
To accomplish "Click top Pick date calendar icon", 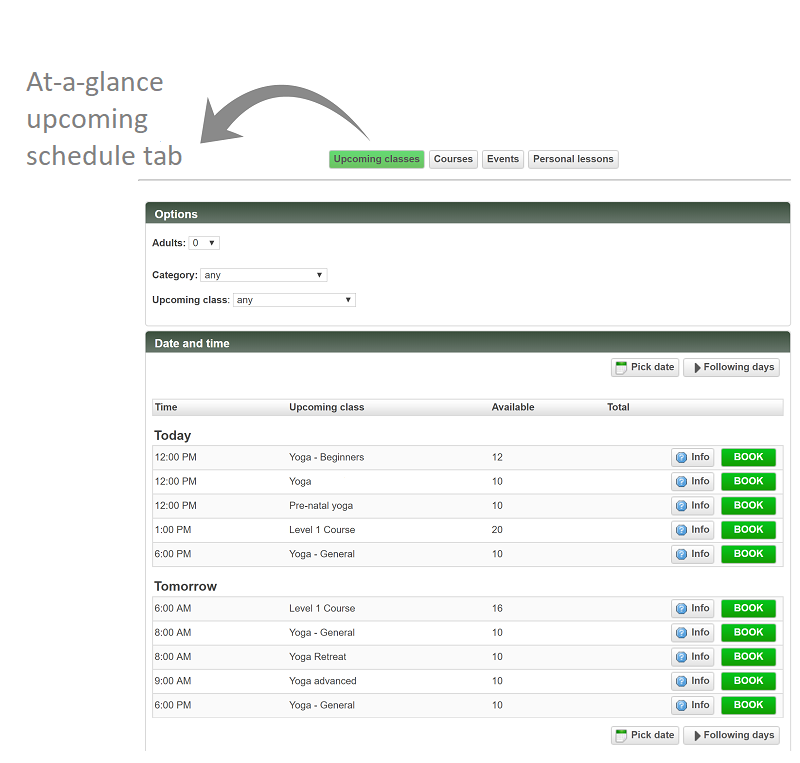I will pos(621,368).
